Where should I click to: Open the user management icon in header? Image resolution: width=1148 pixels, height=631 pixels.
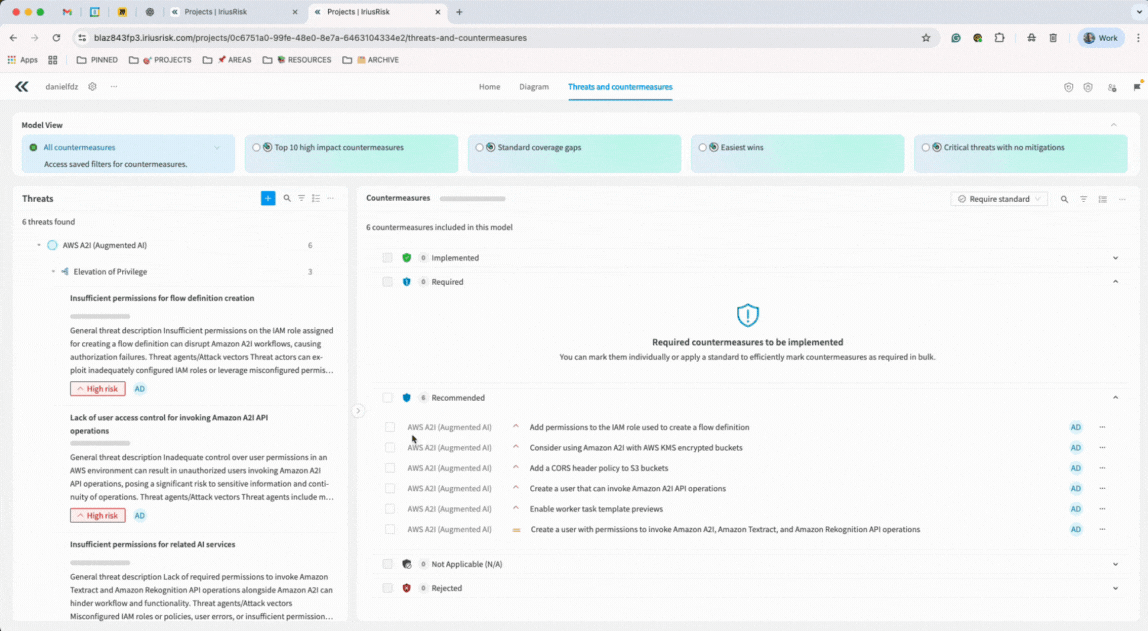click(1112, 87)
